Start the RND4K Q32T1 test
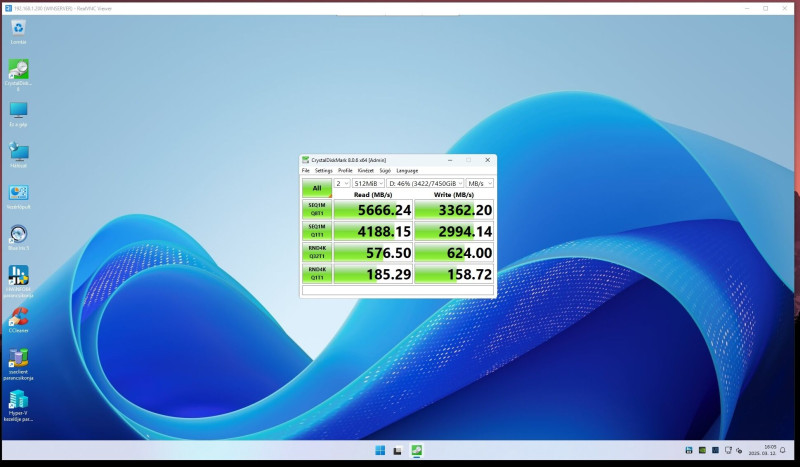This screenshot has height=467, width=800. (317, 253)
